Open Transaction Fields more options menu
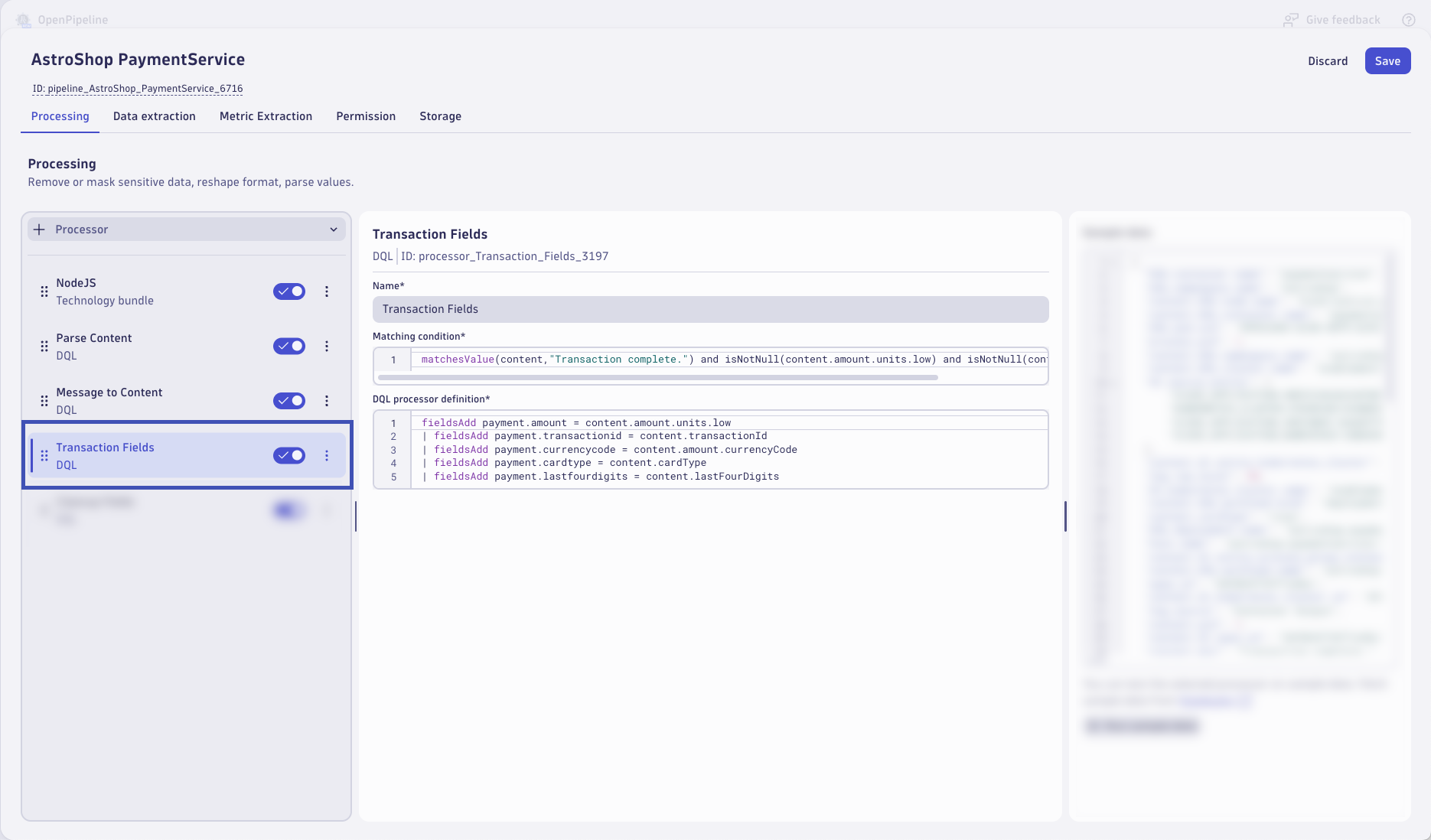 tap(327, 456)
